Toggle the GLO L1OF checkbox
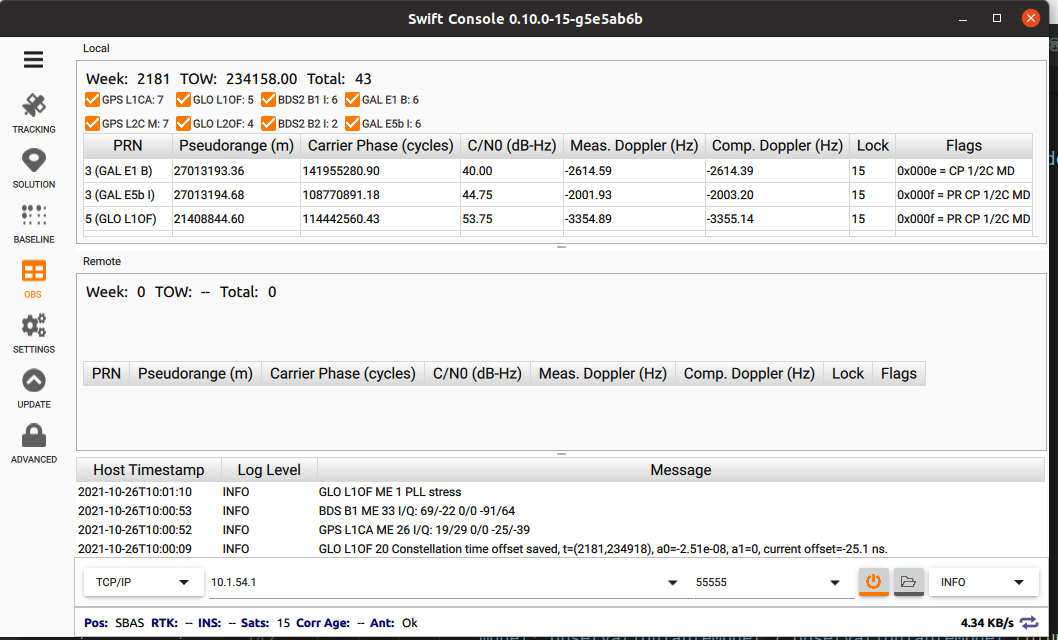The image size is (1058, 640). (x=184, y=100)
